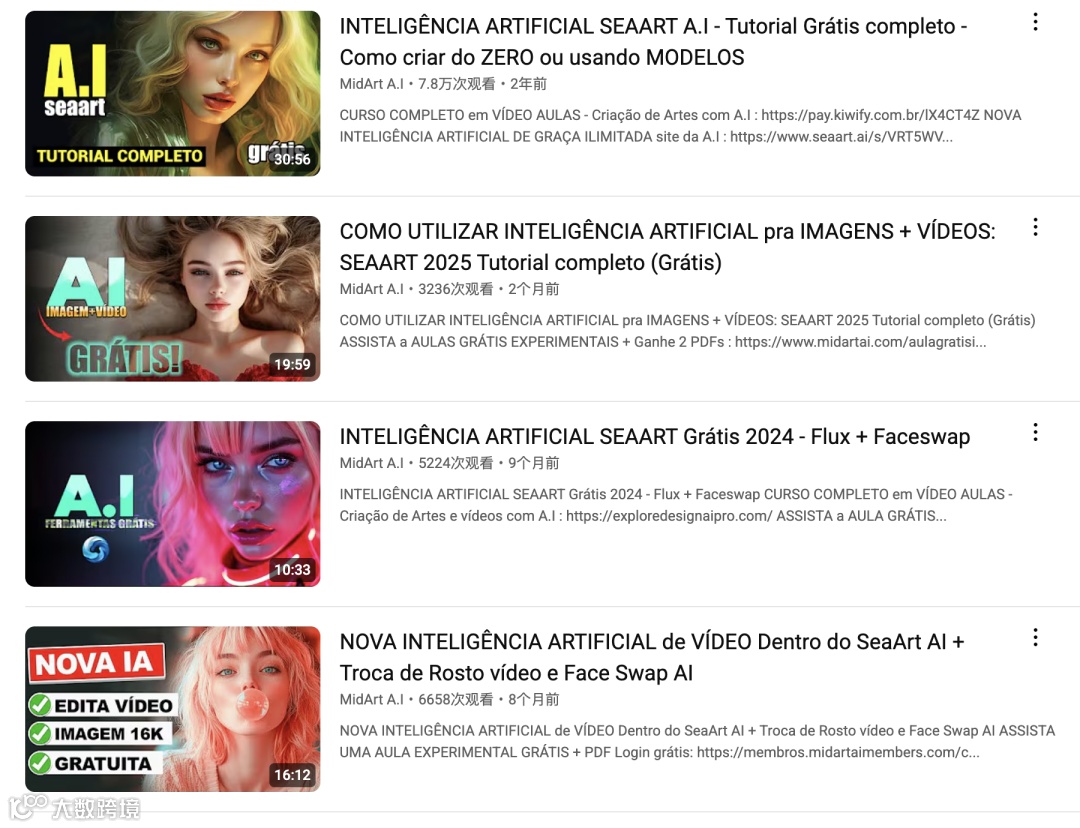1080x828 pixels.
Task: Click the 10:33 duration badge
Action: click(292, 570)
